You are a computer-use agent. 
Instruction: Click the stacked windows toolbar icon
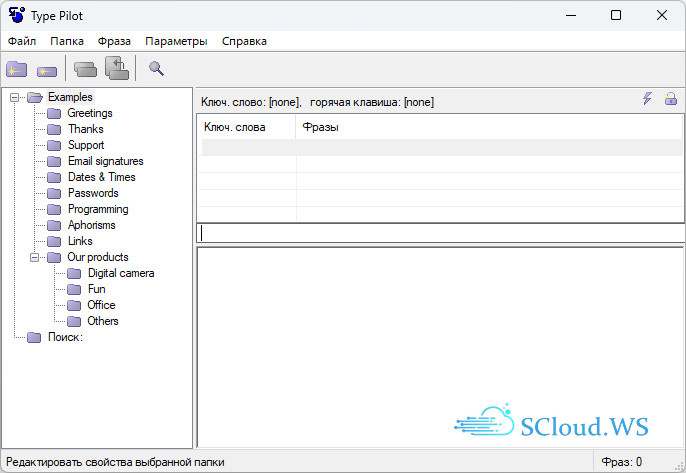point(86,69)
